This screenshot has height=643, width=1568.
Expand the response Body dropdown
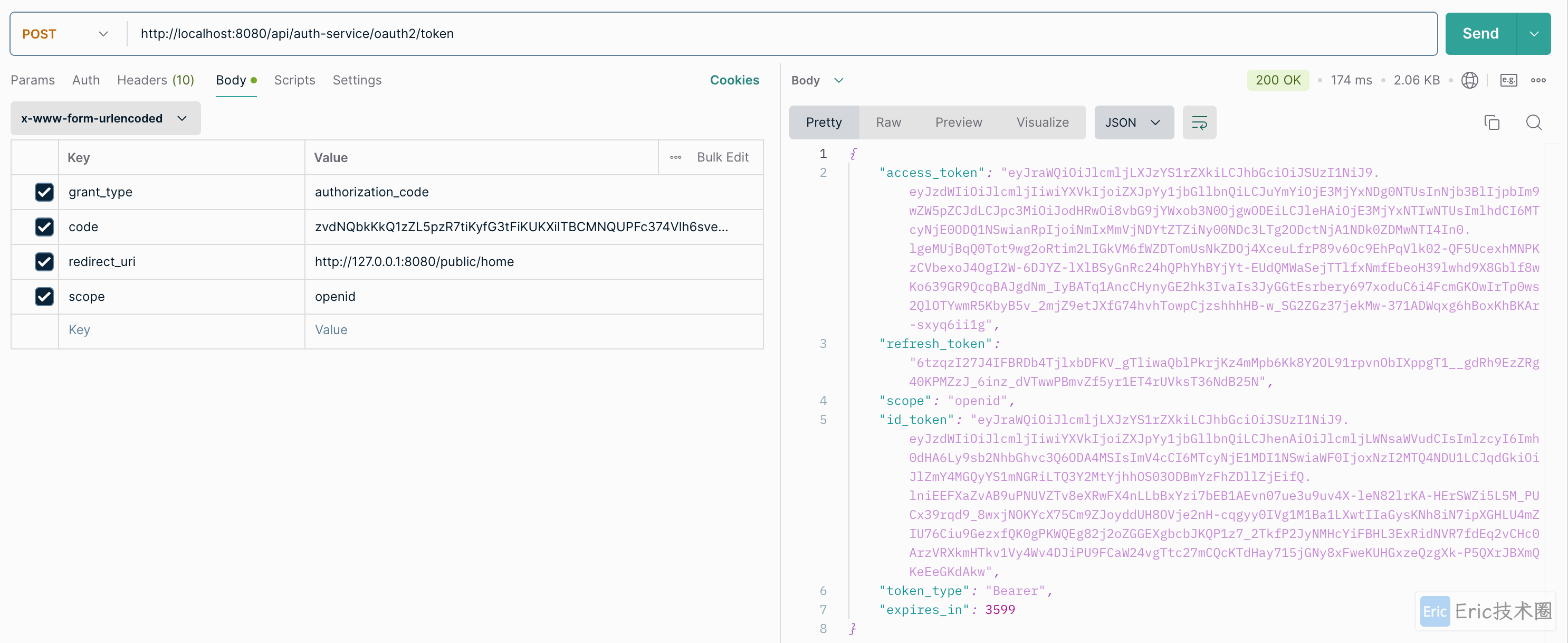pos(817,80)
